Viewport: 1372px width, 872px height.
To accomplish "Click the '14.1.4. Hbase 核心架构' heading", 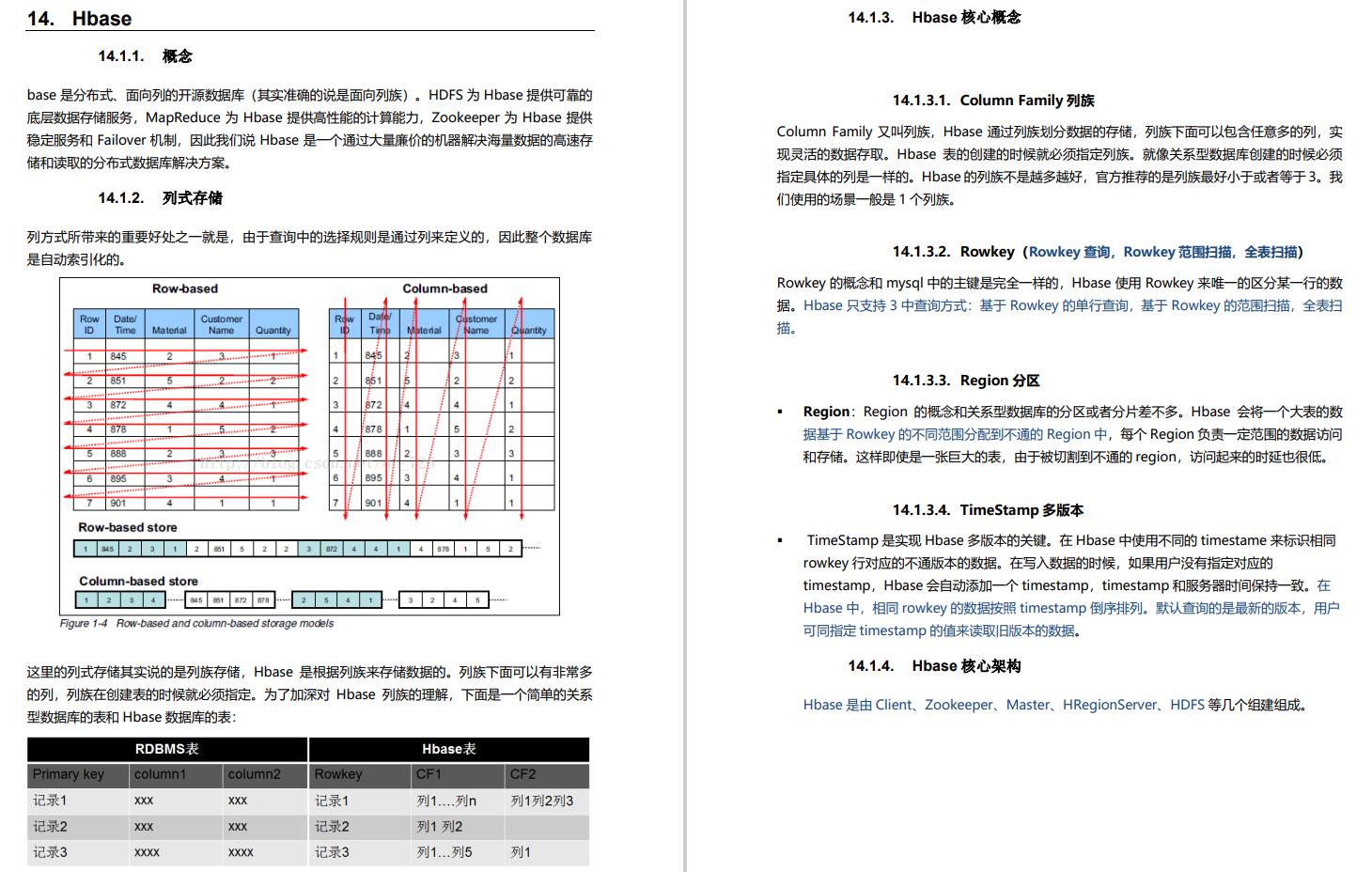I will (934, 666).
